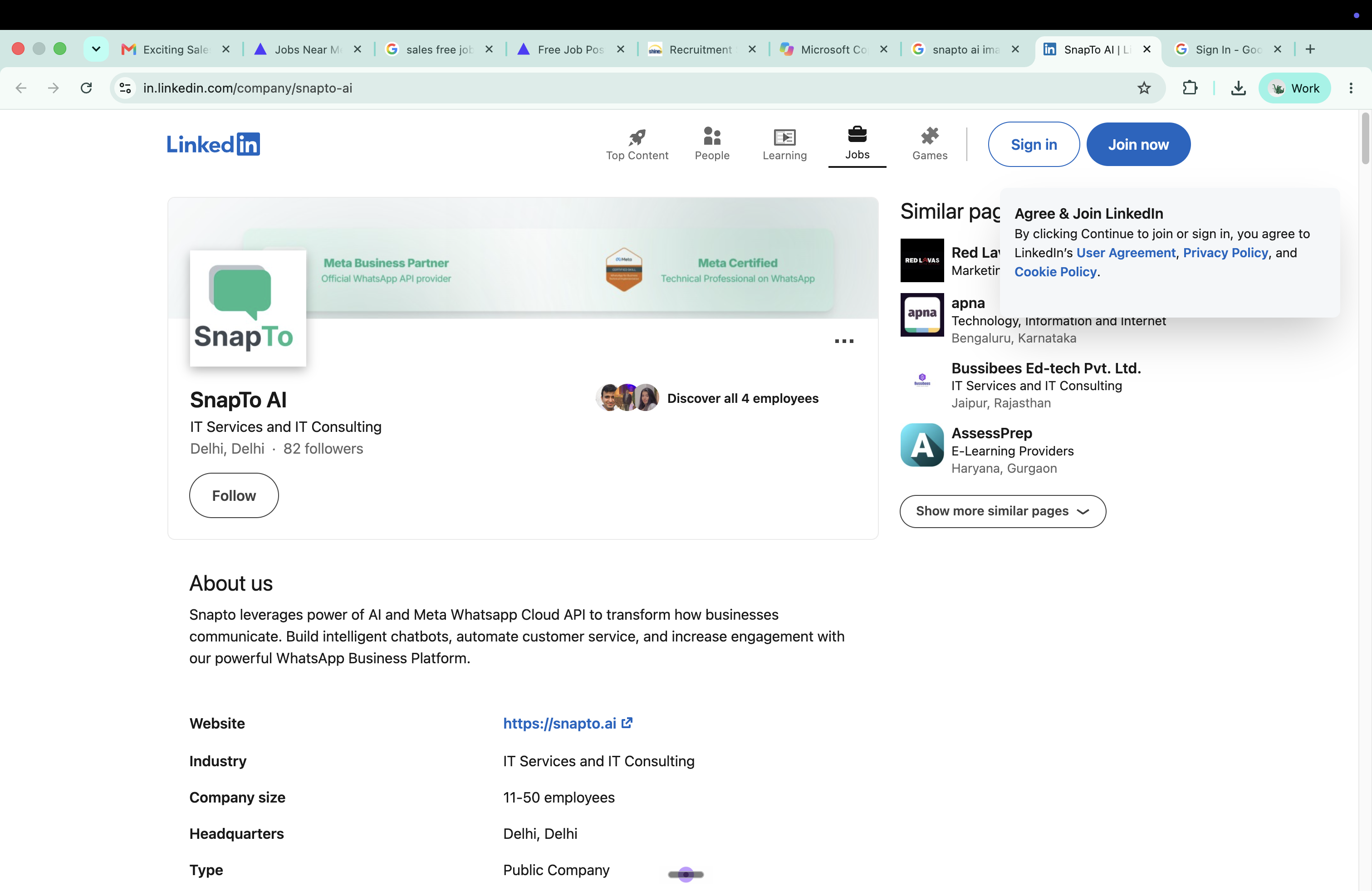Close the SnapTo AI LinkedIn tab
Image resolution: width=1372 pixels, height=891 pixels.
coord(1147,49)
